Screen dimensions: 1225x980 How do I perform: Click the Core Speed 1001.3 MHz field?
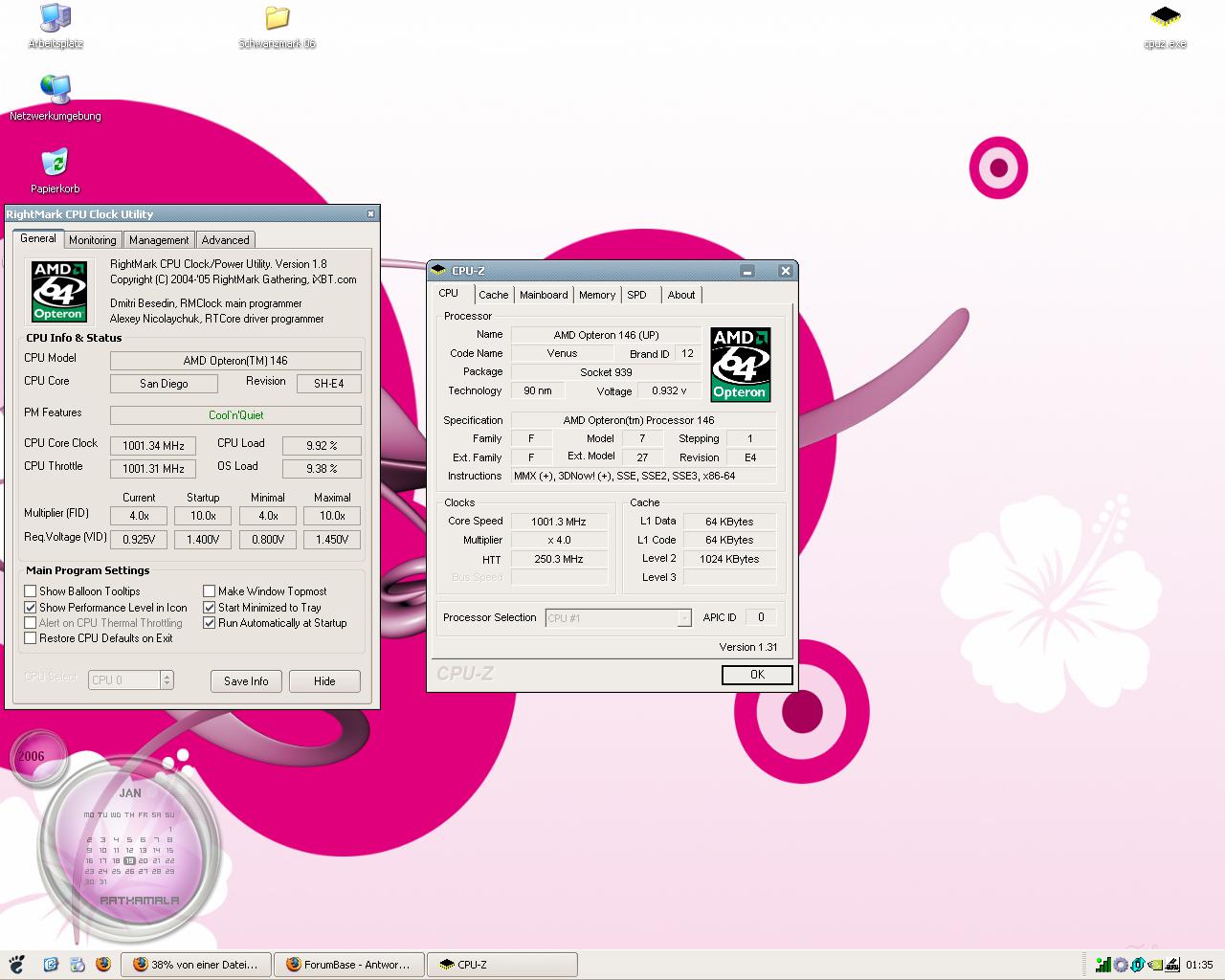coord(559,522)
